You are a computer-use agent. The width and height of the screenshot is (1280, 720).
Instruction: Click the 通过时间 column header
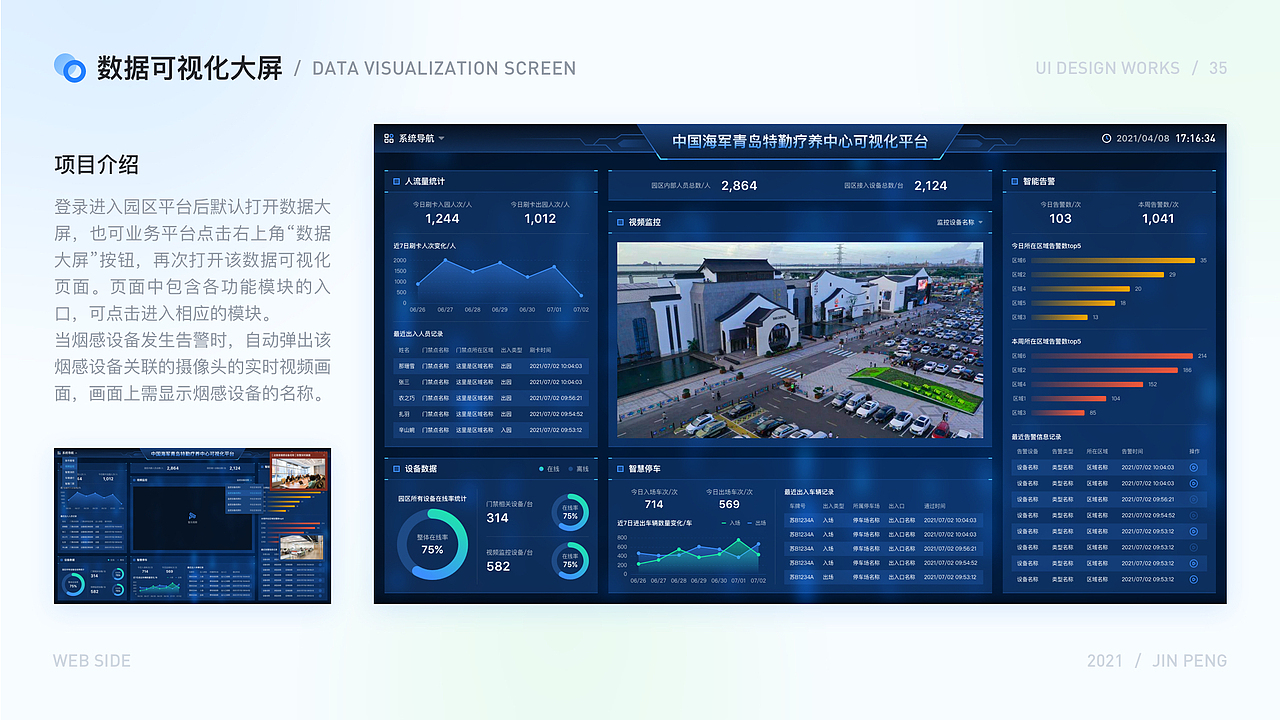tap(935, 506)
